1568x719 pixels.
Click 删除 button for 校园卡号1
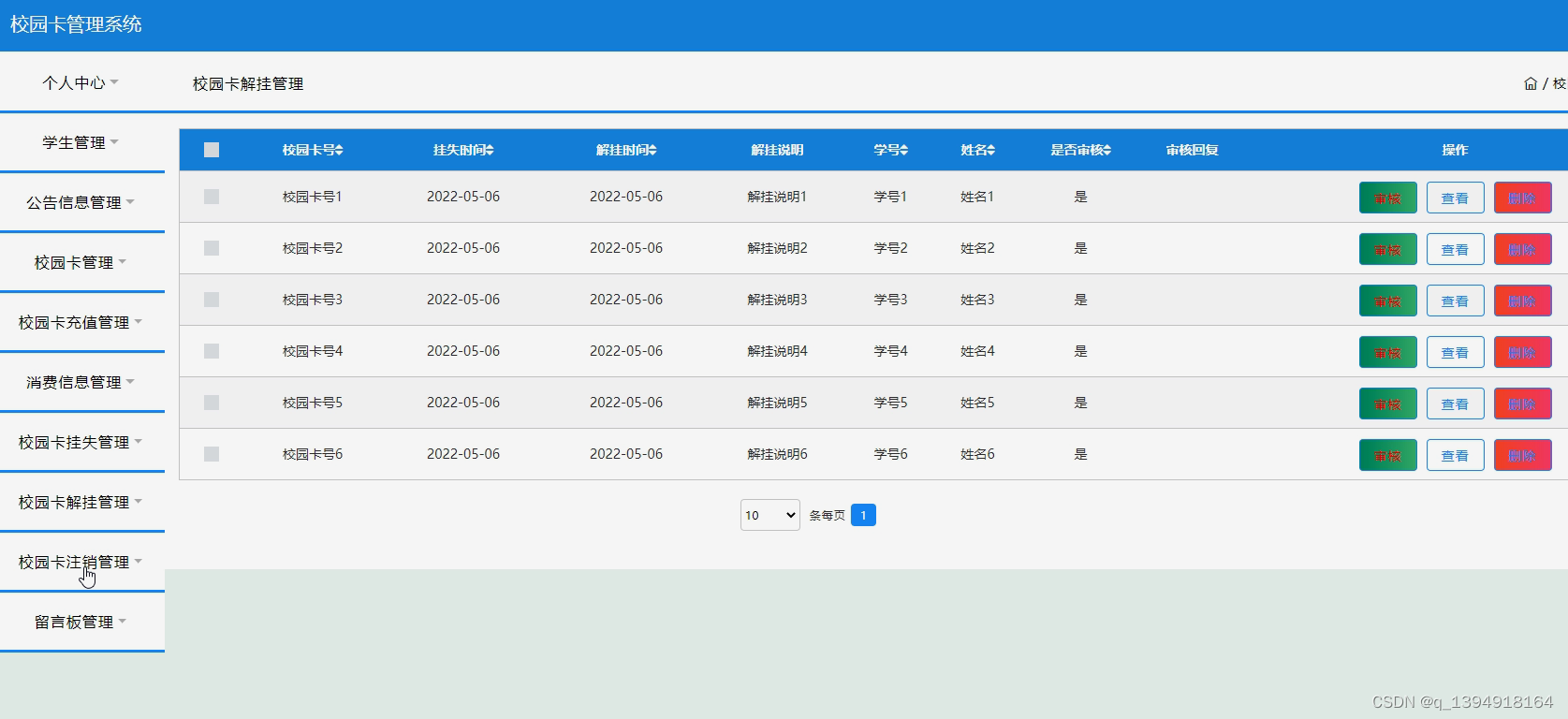1522,198
